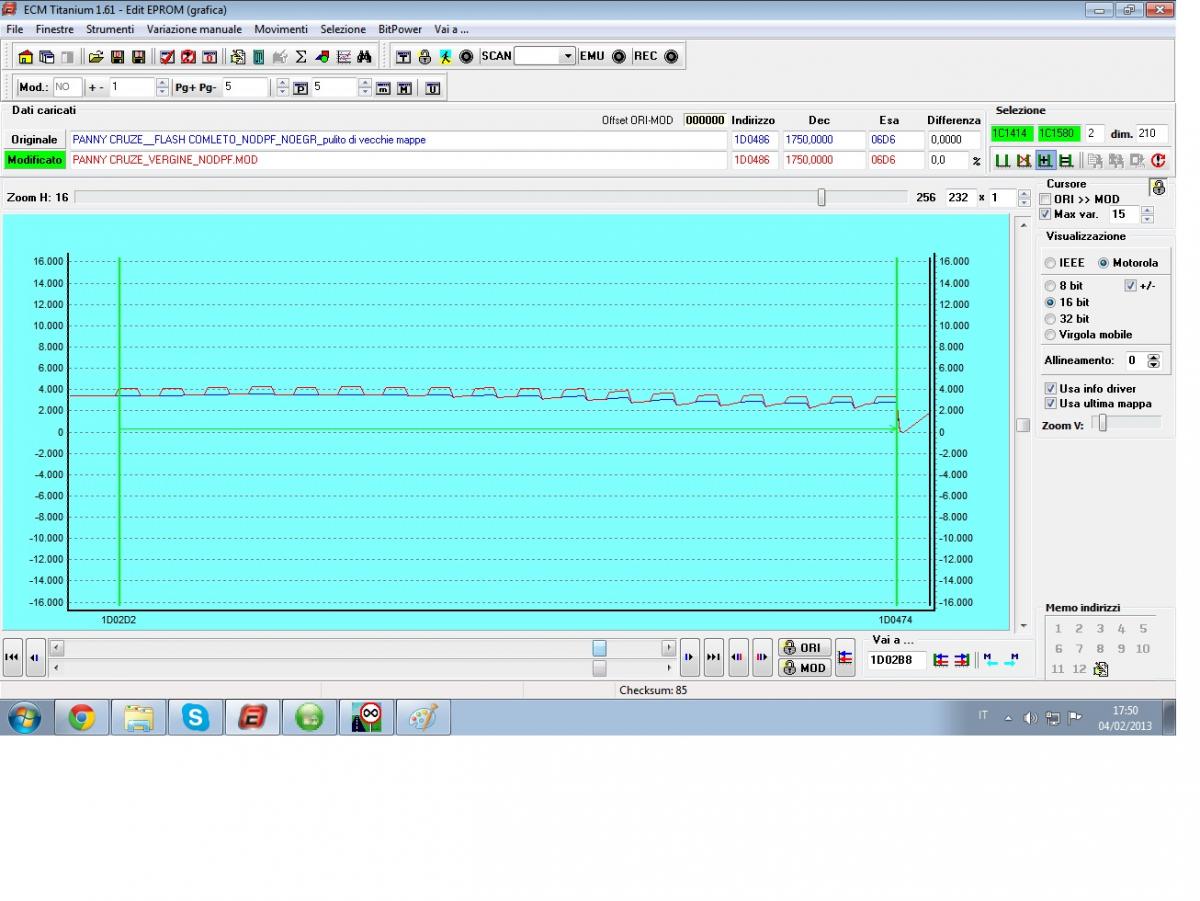Image resolution: width=1200 pixels, height=901 pixels.
Task: Click the red checkmark icon in the toolbar
Action: point(167,57)
